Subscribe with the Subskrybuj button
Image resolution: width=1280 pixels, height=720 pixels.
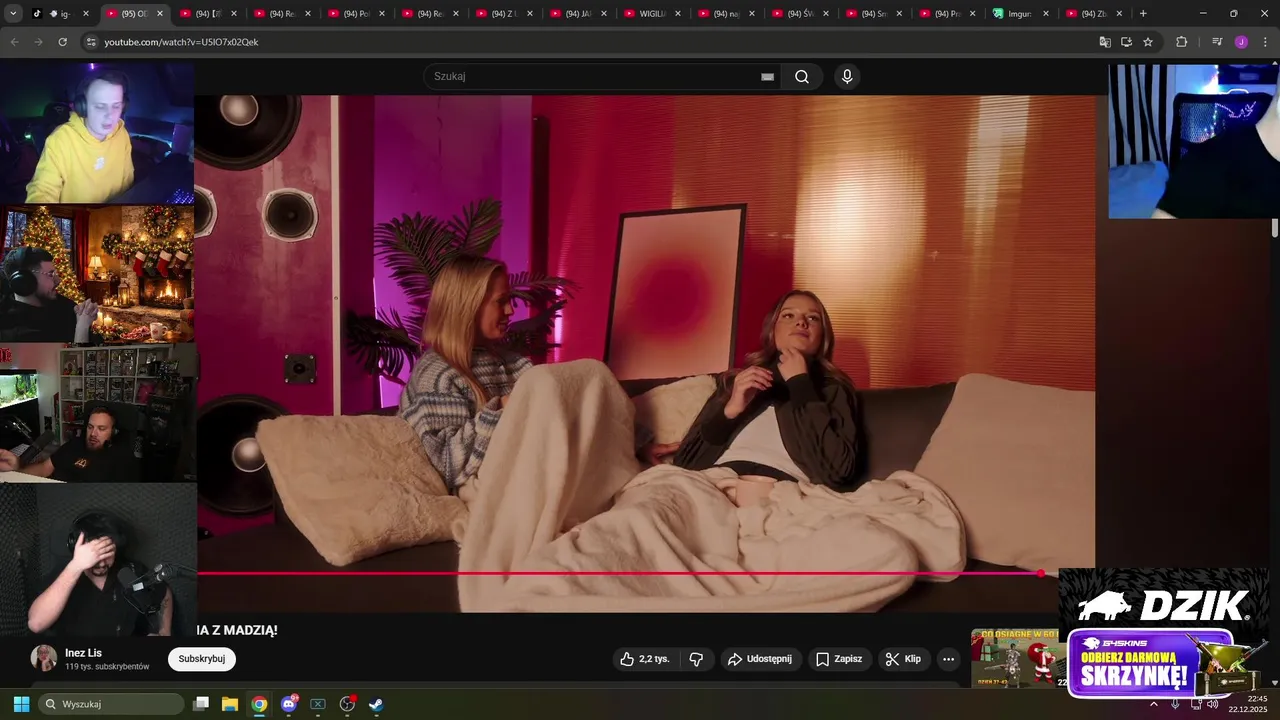[x=202, y=659]
